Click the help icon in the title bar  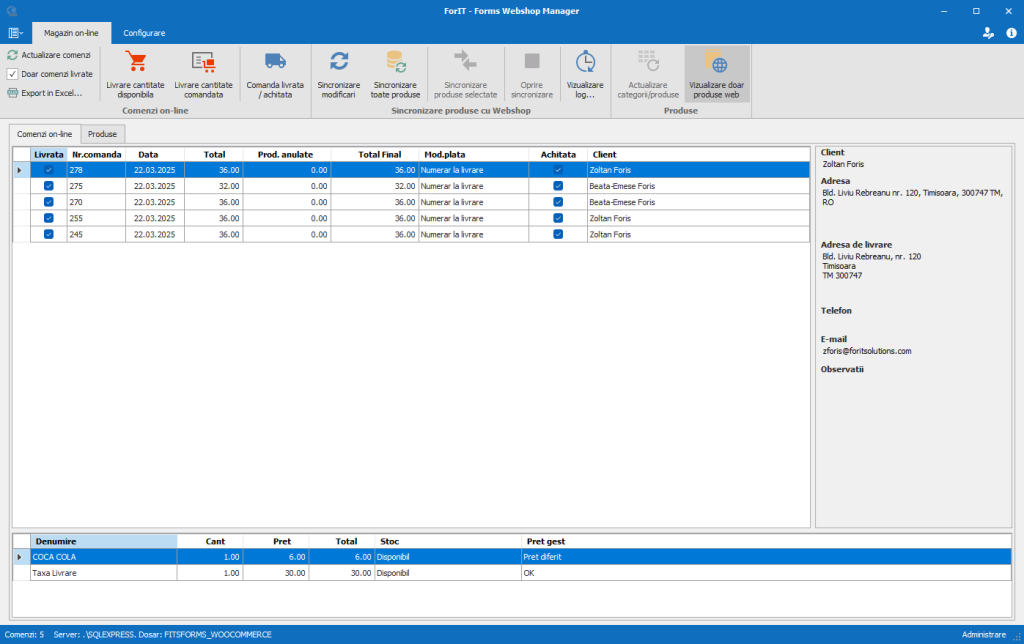coord(1010,33)
